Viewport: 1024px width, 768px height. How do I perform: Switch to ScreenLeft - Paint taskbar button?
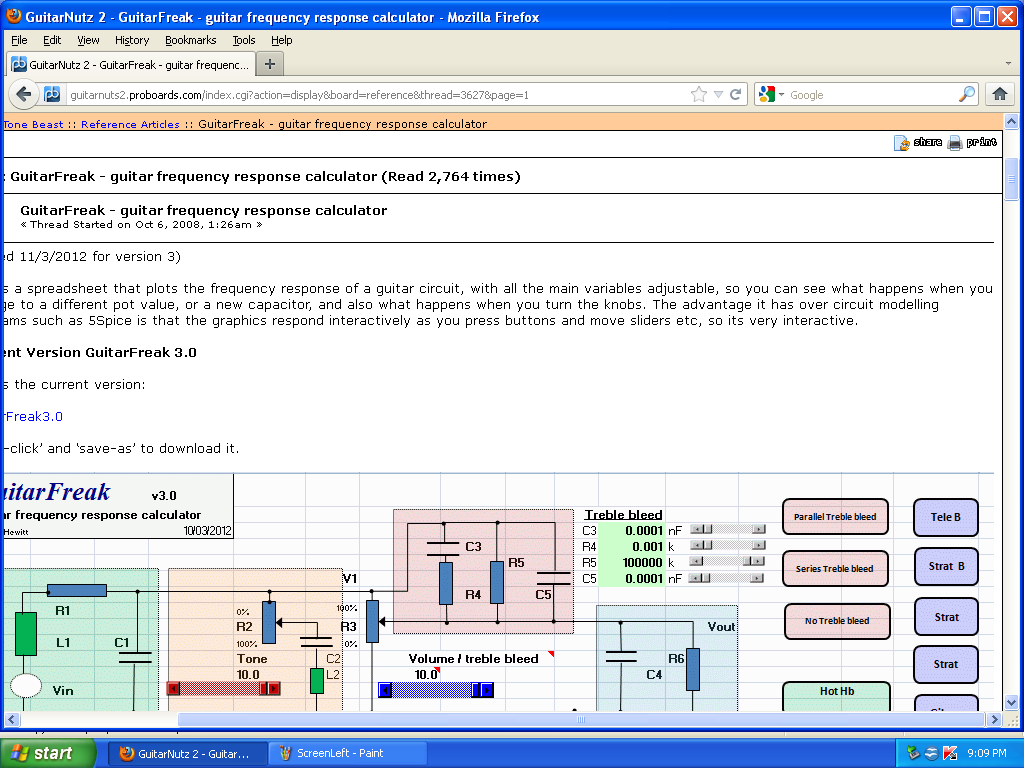click(x=348, y=754)
